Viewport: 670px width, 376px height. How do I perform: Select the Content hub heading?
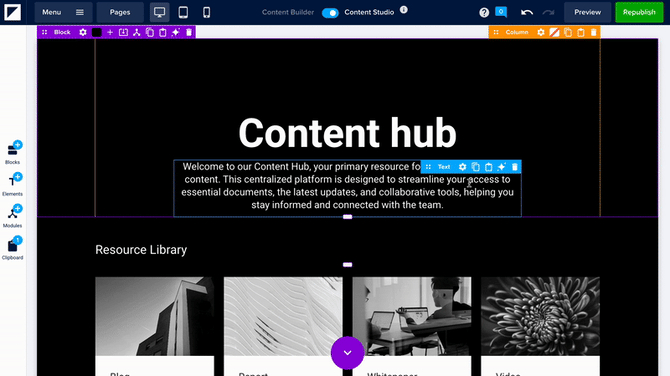[x=347, y=133]
